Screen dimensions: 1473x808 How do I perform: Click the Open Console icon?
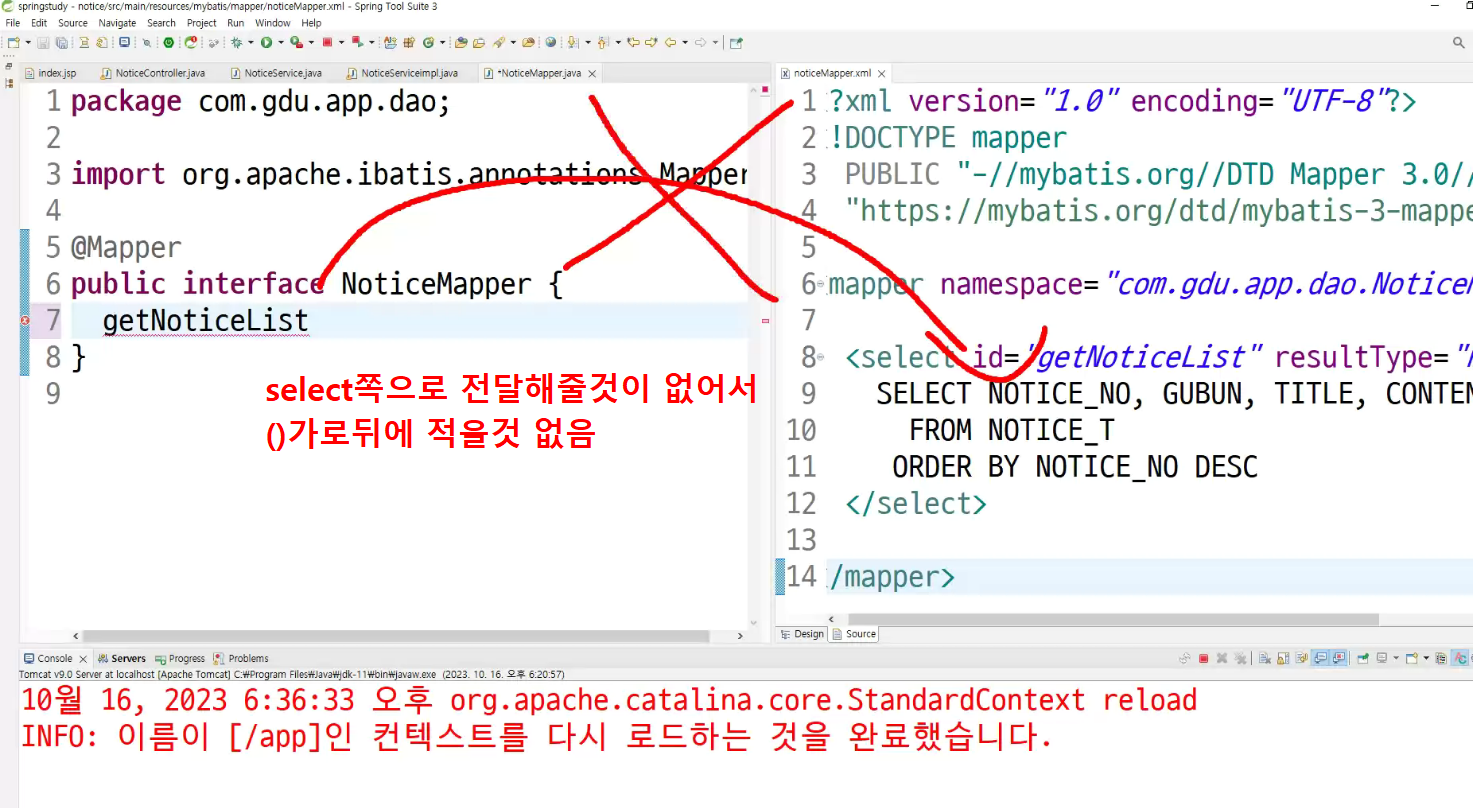[x=1412, y=658]
